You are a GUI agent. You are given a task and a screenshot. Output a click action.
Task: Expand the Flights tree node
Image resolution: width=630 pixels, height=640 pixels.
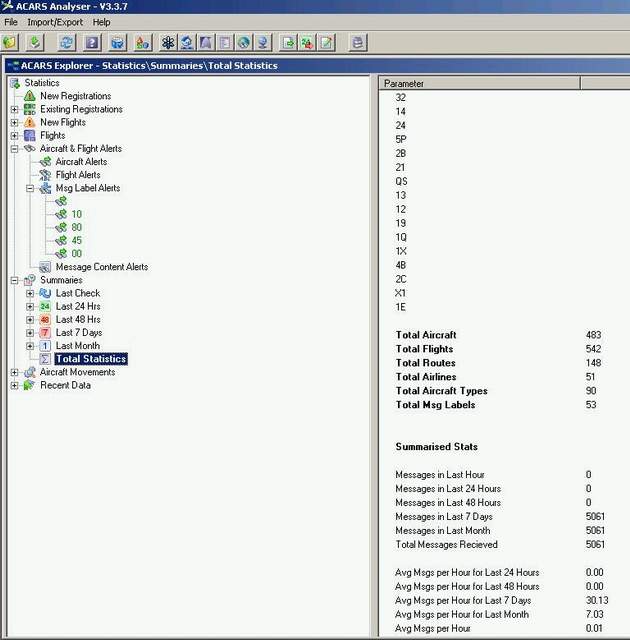click(14, 136)
